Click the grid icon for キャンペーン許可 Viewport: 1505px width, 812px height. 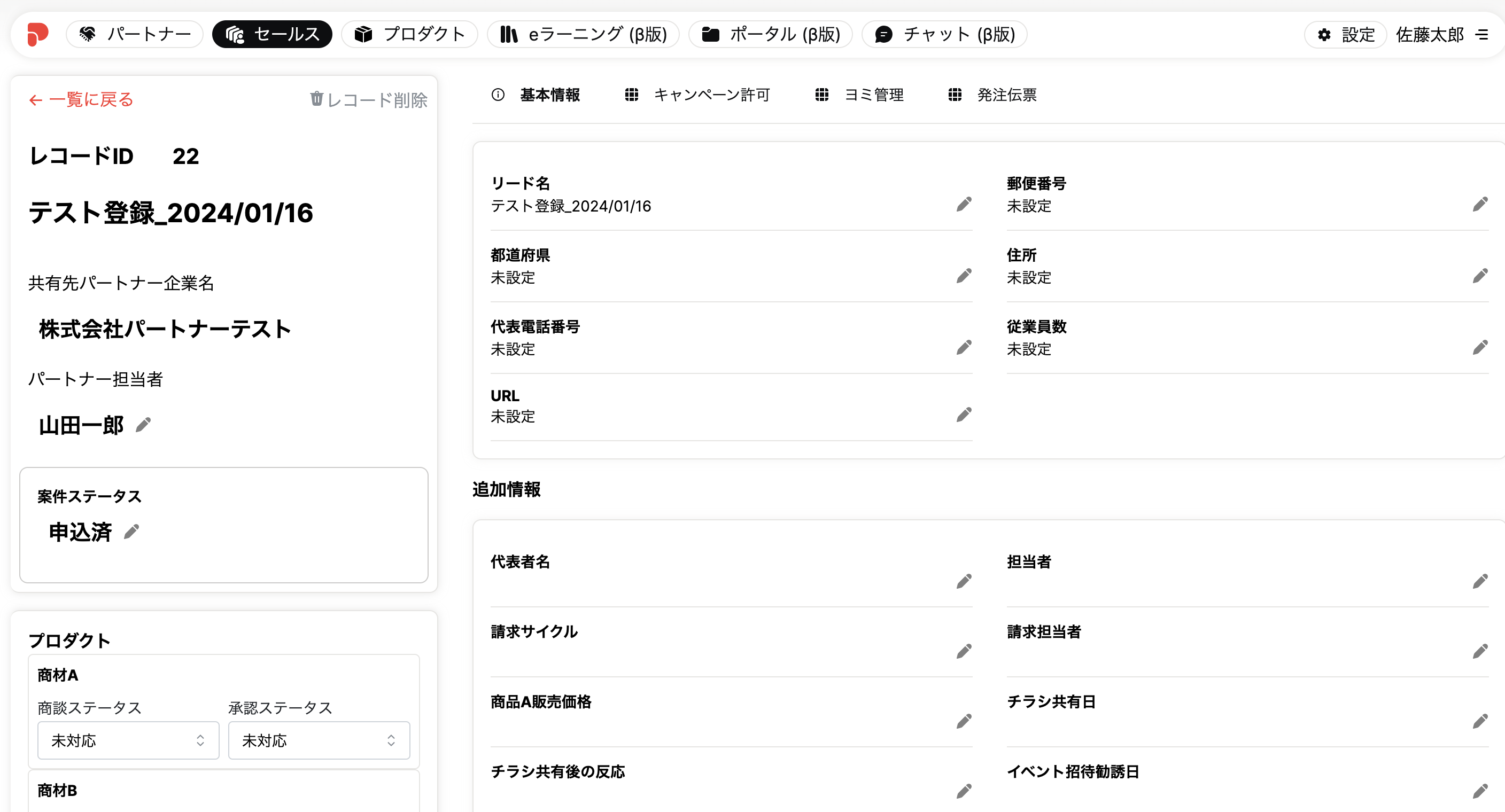[x=632, y=95]
